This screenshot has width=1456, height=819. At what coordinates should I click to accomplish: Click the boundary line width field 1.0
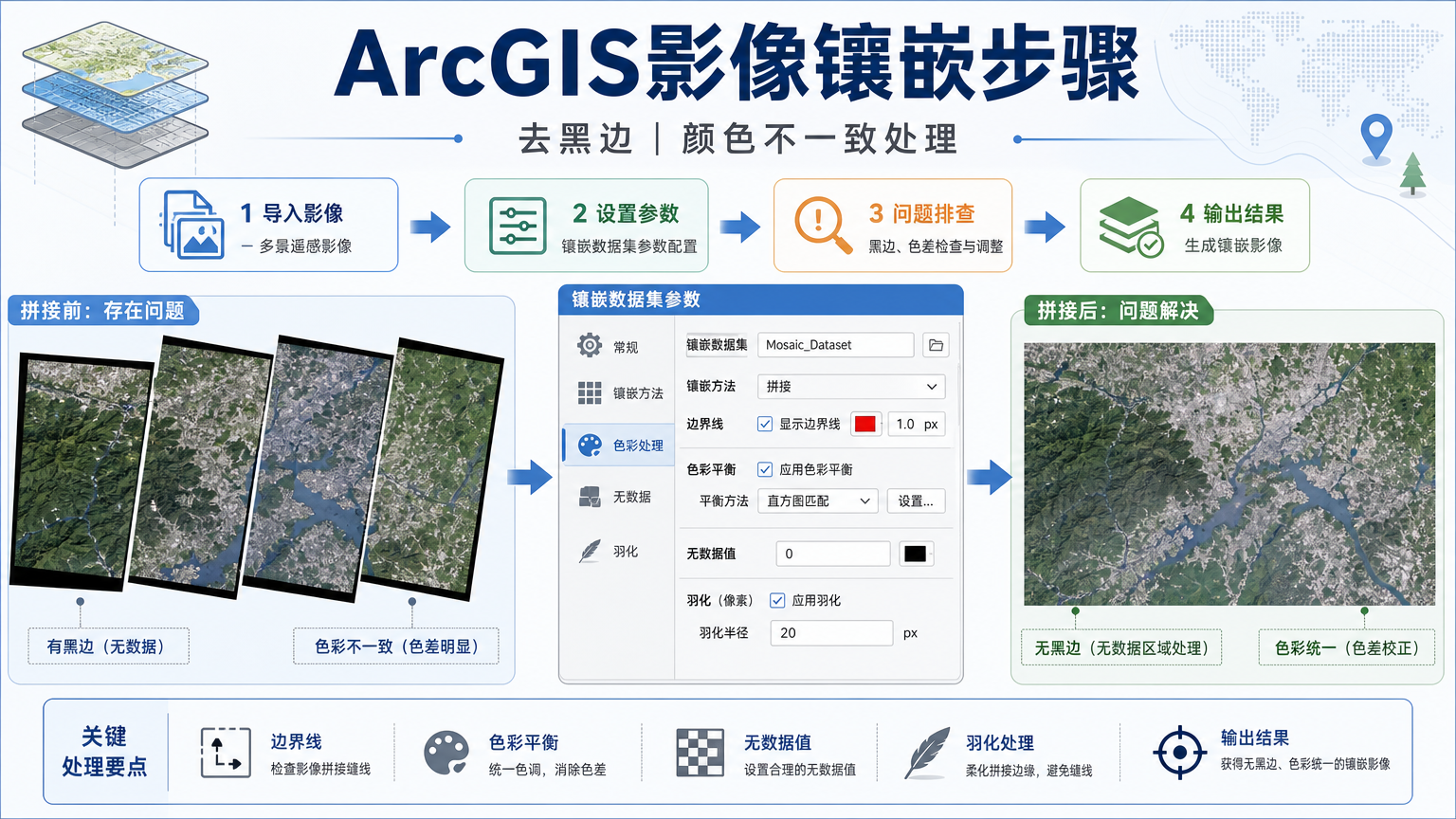point(917,424)
